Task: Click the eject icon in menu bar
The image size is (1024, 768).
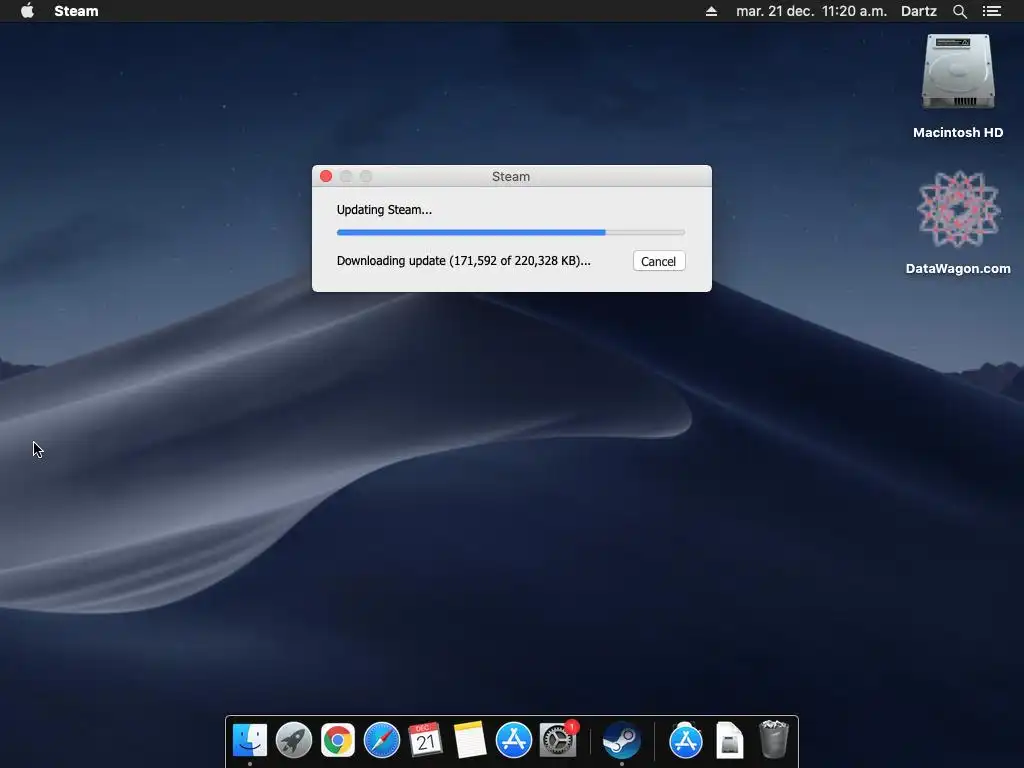Action: pyautogui.click(x=711, y=11)
